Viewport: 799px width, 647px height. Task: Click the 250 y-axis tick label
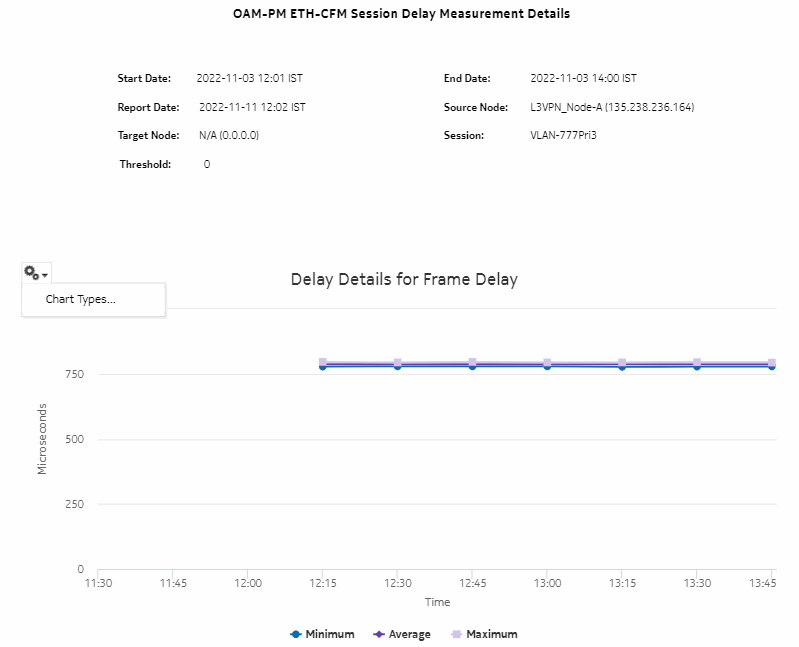pyautogui.click(x=74, y=504)
